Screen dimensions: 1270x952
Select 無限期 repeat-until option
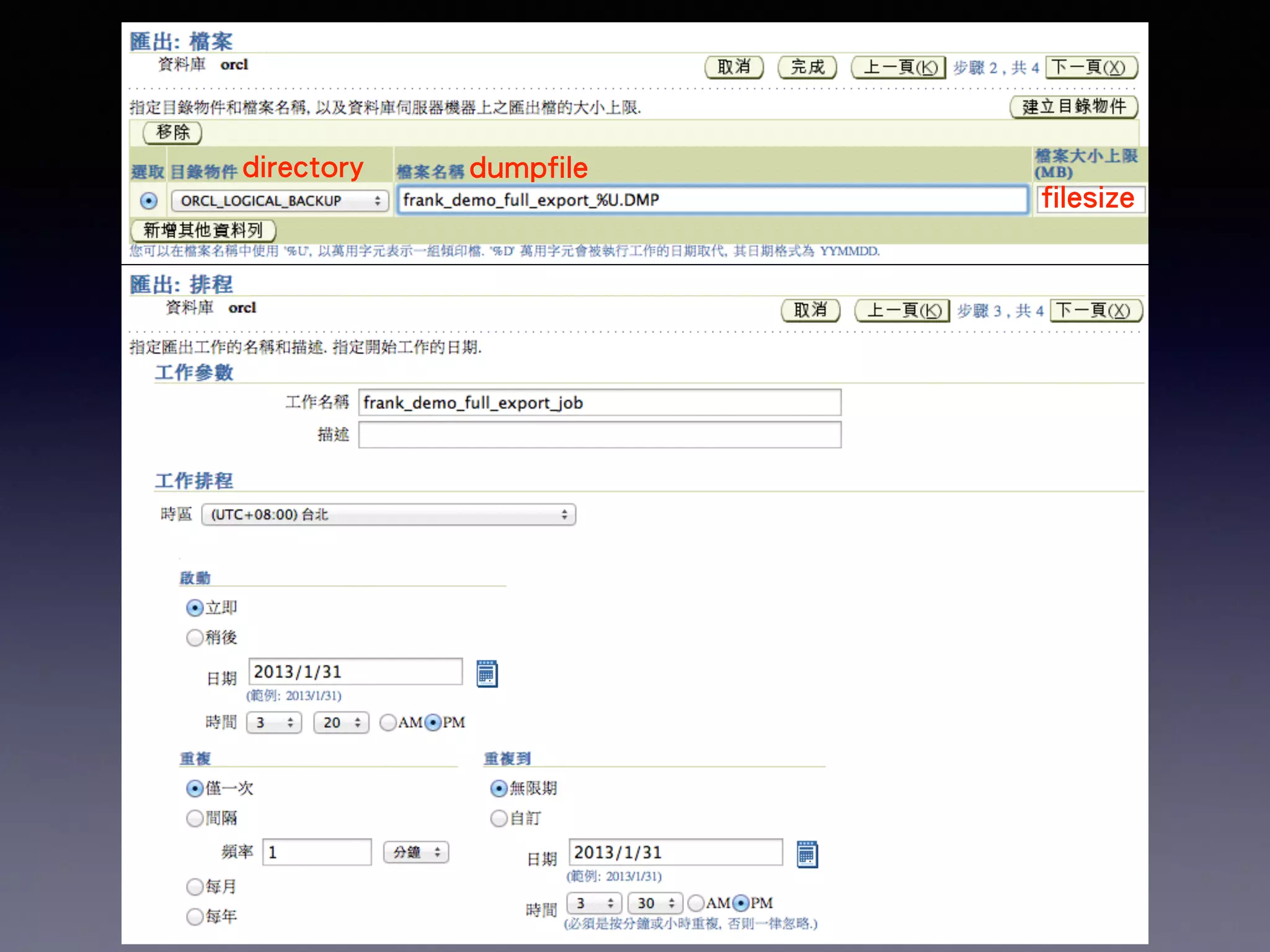point(499,788)
